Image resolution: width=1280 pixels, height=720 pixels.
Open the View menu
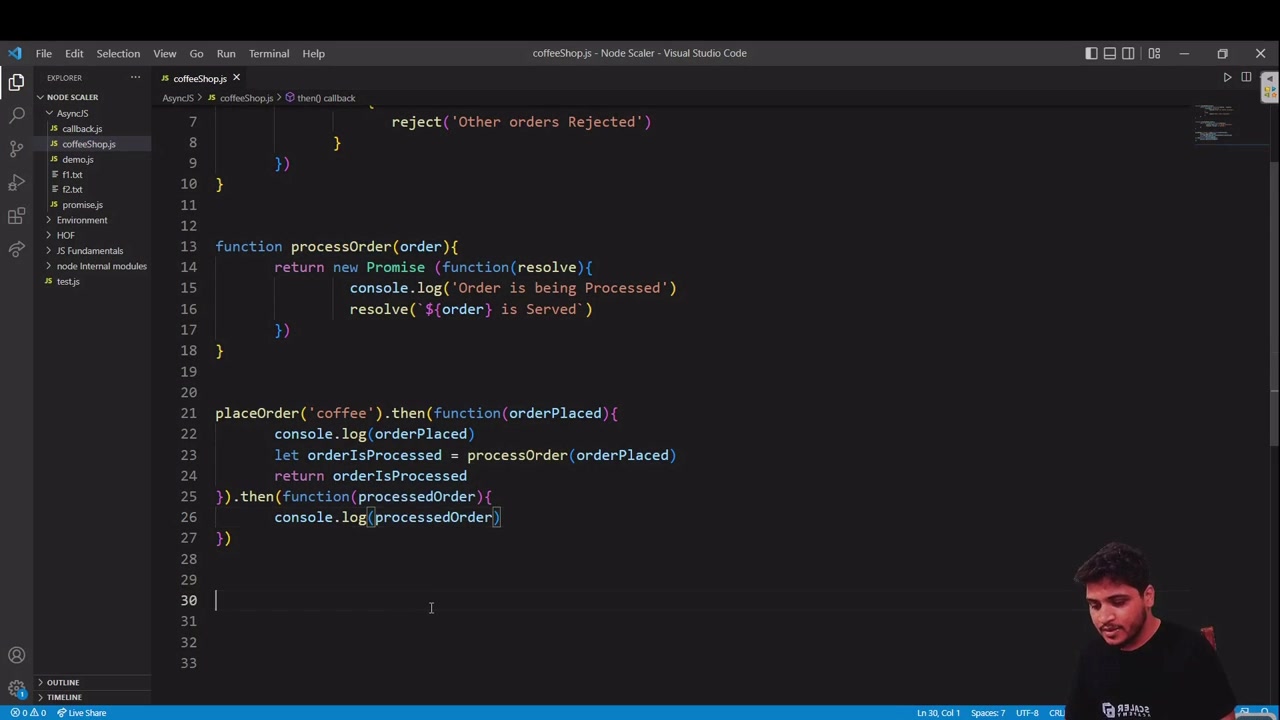click(x=165, y=53)
